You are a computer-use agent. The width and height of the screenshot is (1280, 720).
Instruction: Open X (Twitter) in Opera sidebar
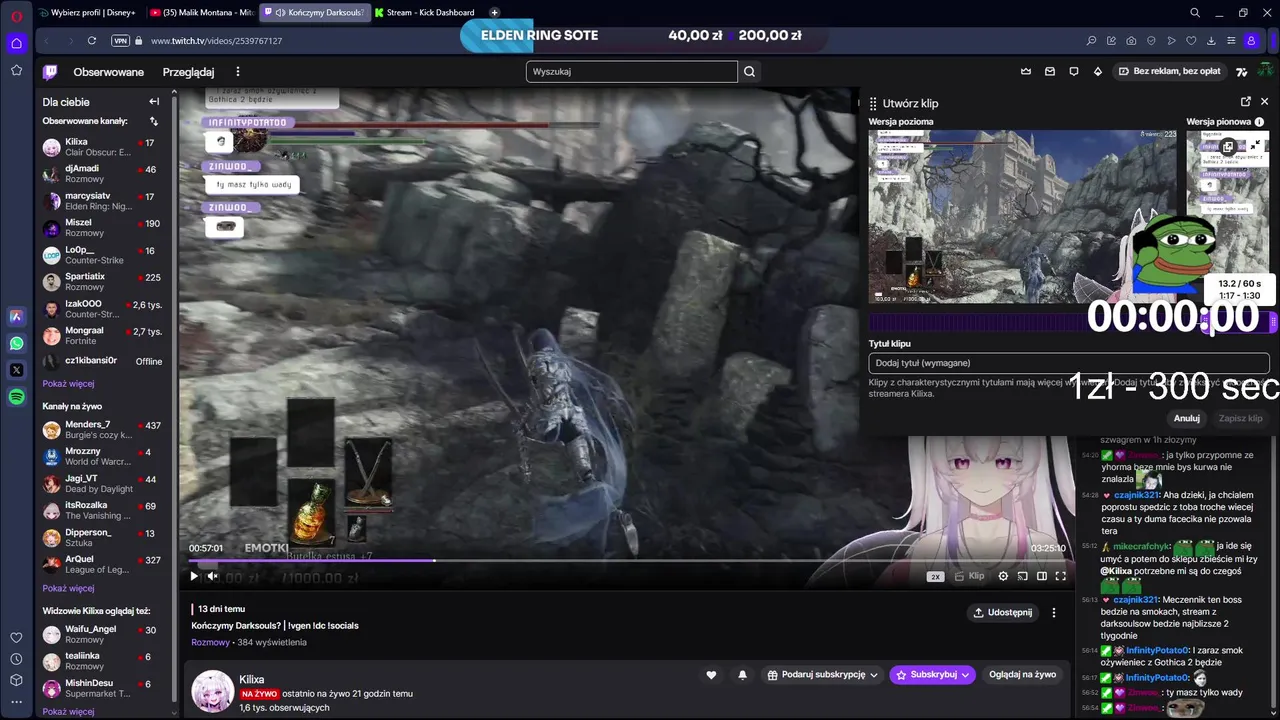click(16, 370)
